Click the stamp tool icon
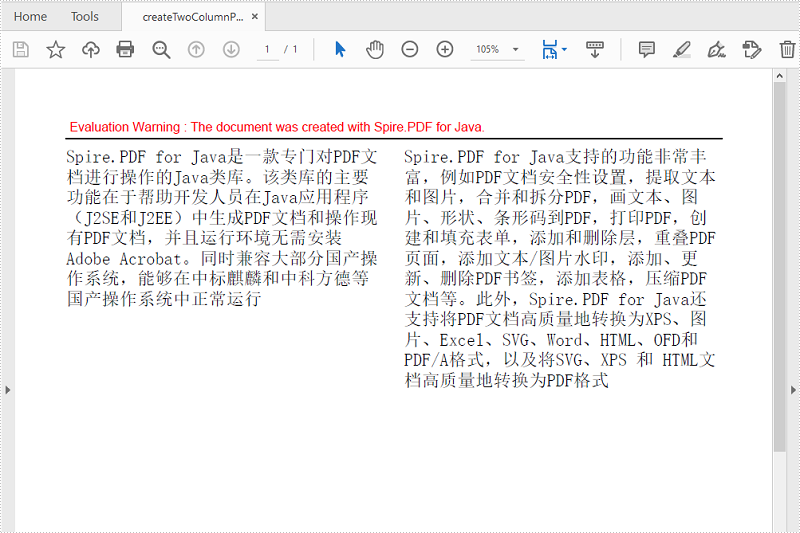The width and height of the screenshot is (800, 533). point(752,49)
